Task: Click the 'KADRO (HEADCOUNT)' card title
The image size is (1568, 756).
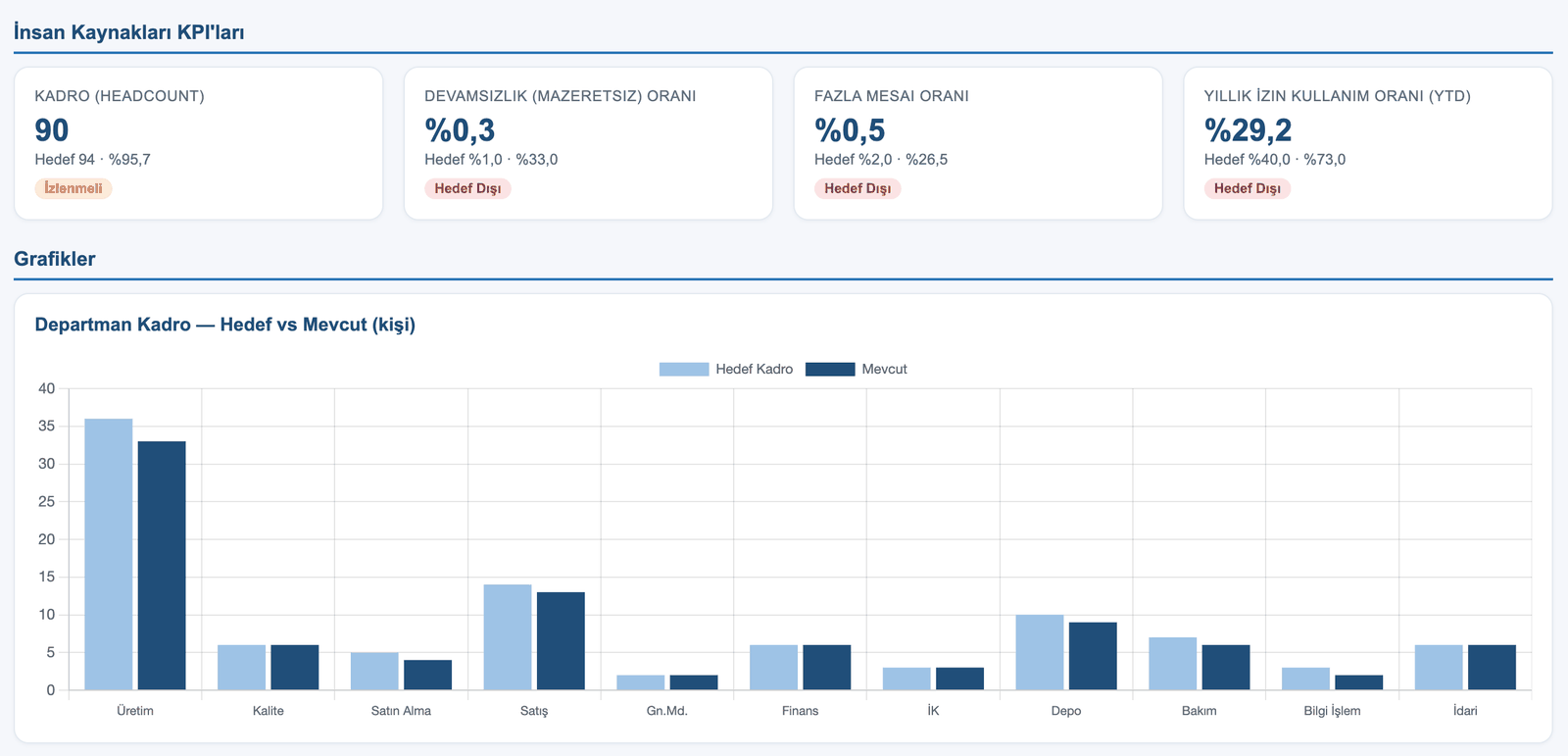Action: coord(120,96)
